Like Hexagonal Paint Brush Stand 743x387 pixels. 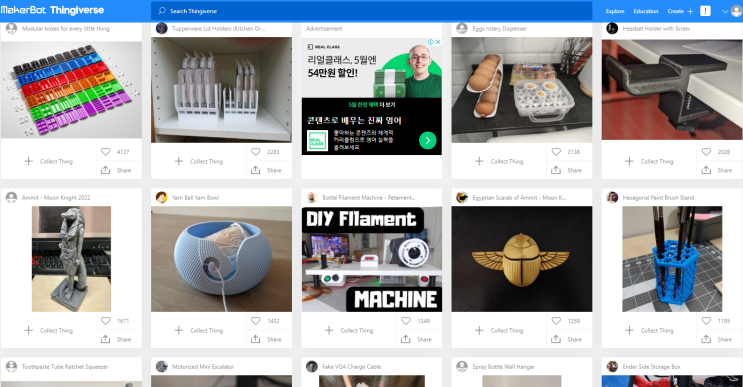pyautogui.click(x=706, y=321)
